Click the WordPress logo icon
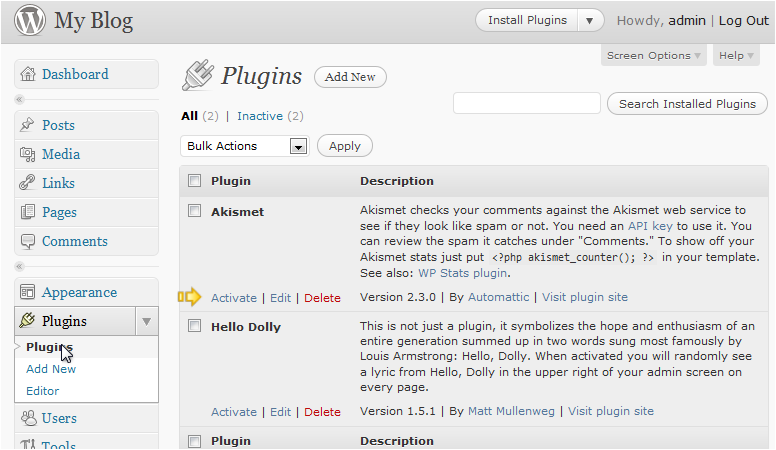 pos(30,20)
